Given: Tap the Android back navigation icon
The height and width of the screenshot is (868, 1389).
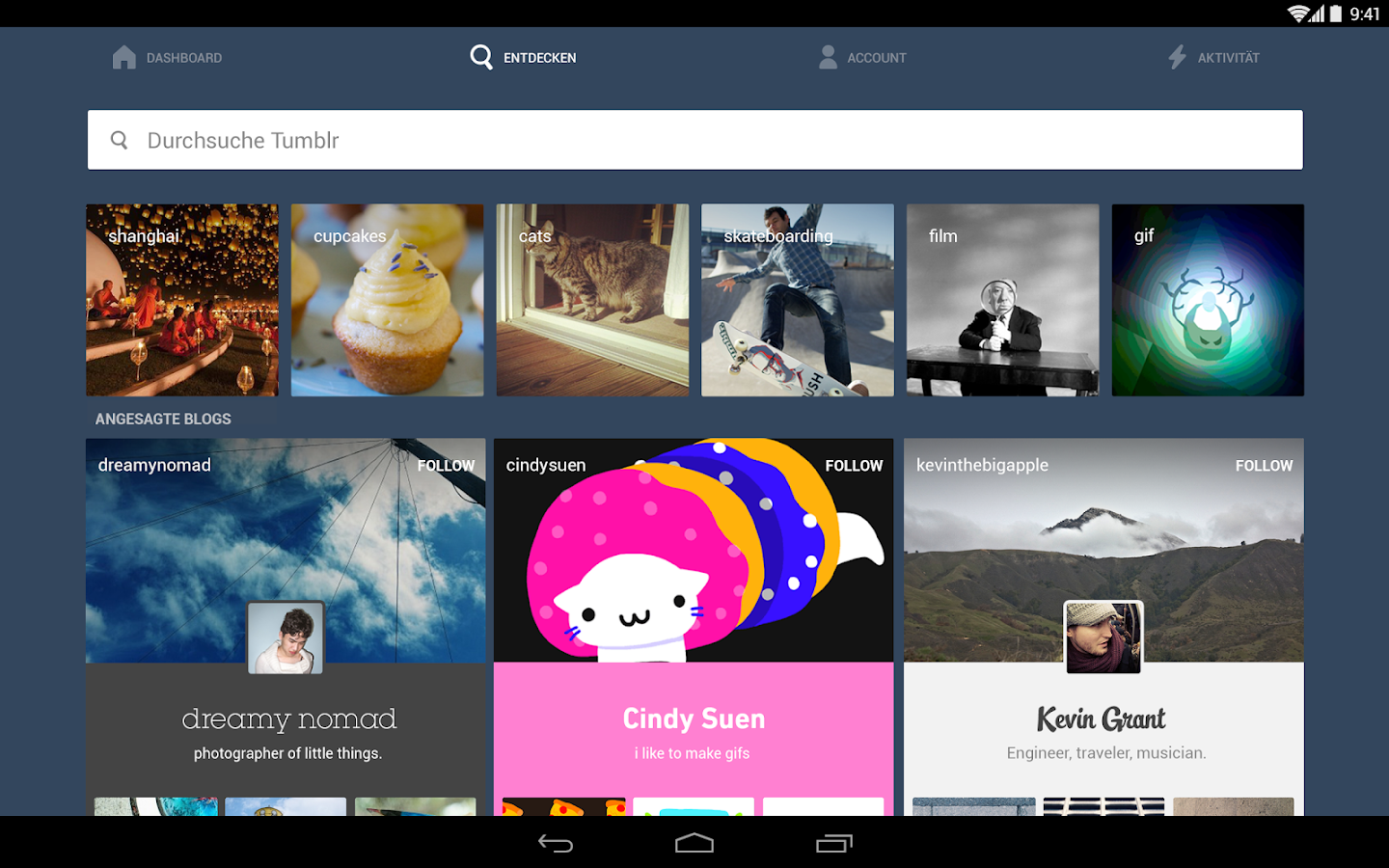Looking at the screenshot, I should click(553, 842).
